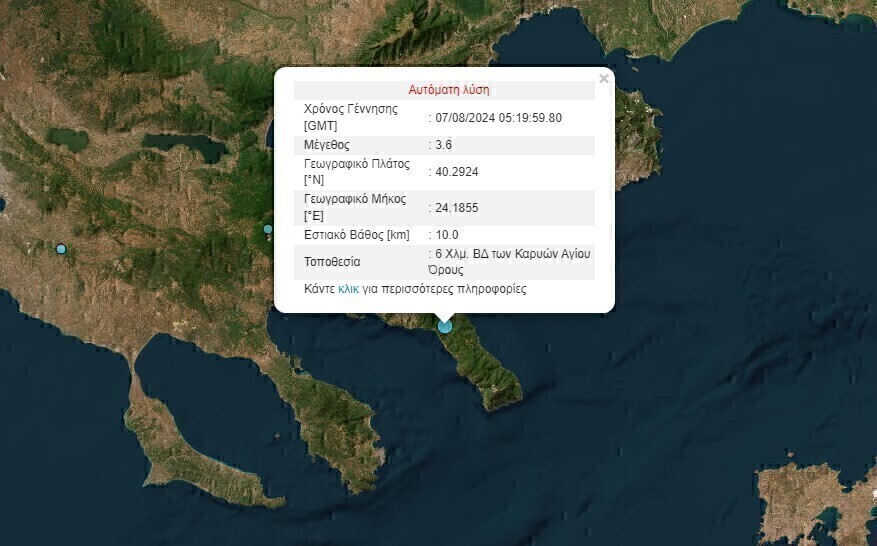Close the earthquake info popup
Viewport: 877px width, 546px height.
[x=603, y=78]
